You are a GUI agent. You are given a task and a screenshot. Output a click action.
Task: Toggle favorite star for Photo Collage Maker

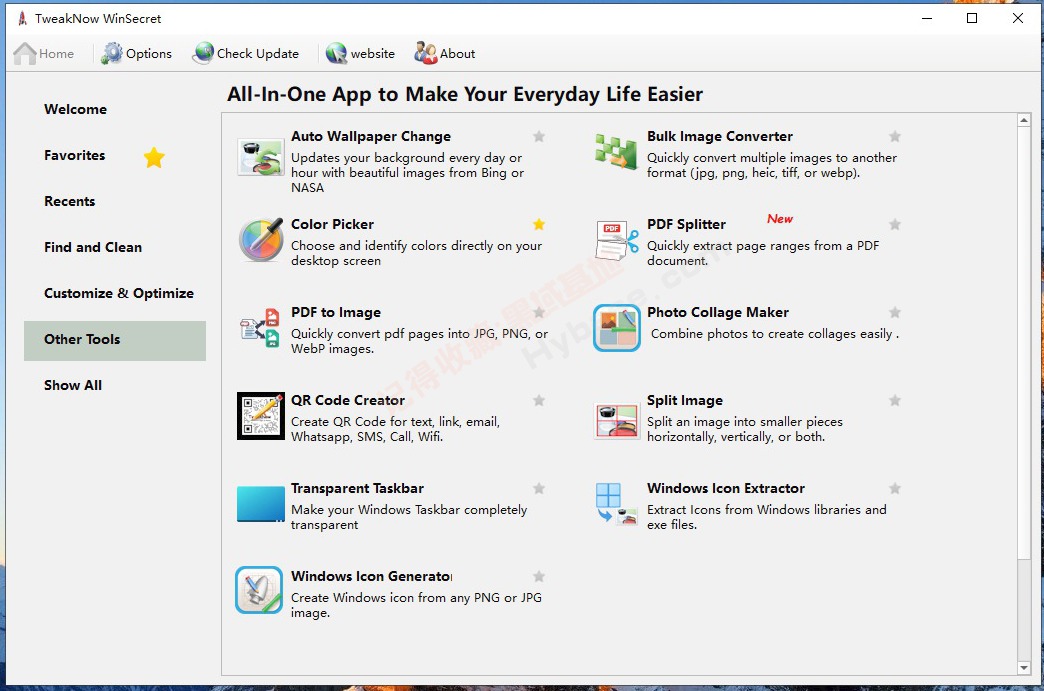click(x=895, y=312)
